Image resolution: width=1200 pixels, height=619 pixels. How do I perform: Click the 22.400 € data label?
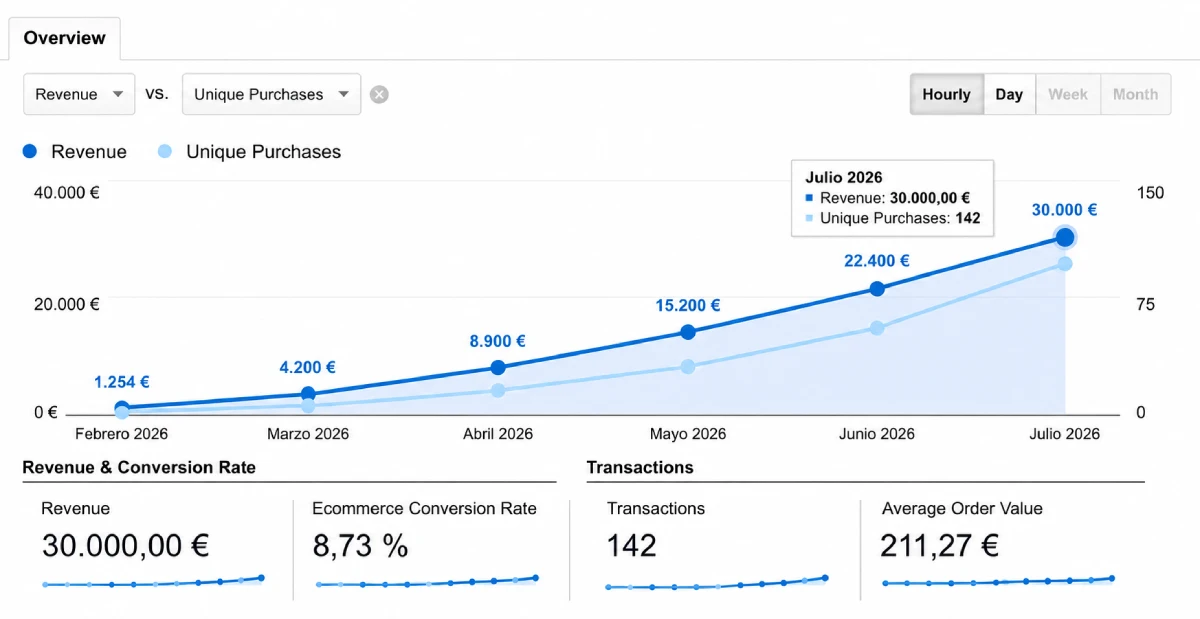tap(877, 261)
